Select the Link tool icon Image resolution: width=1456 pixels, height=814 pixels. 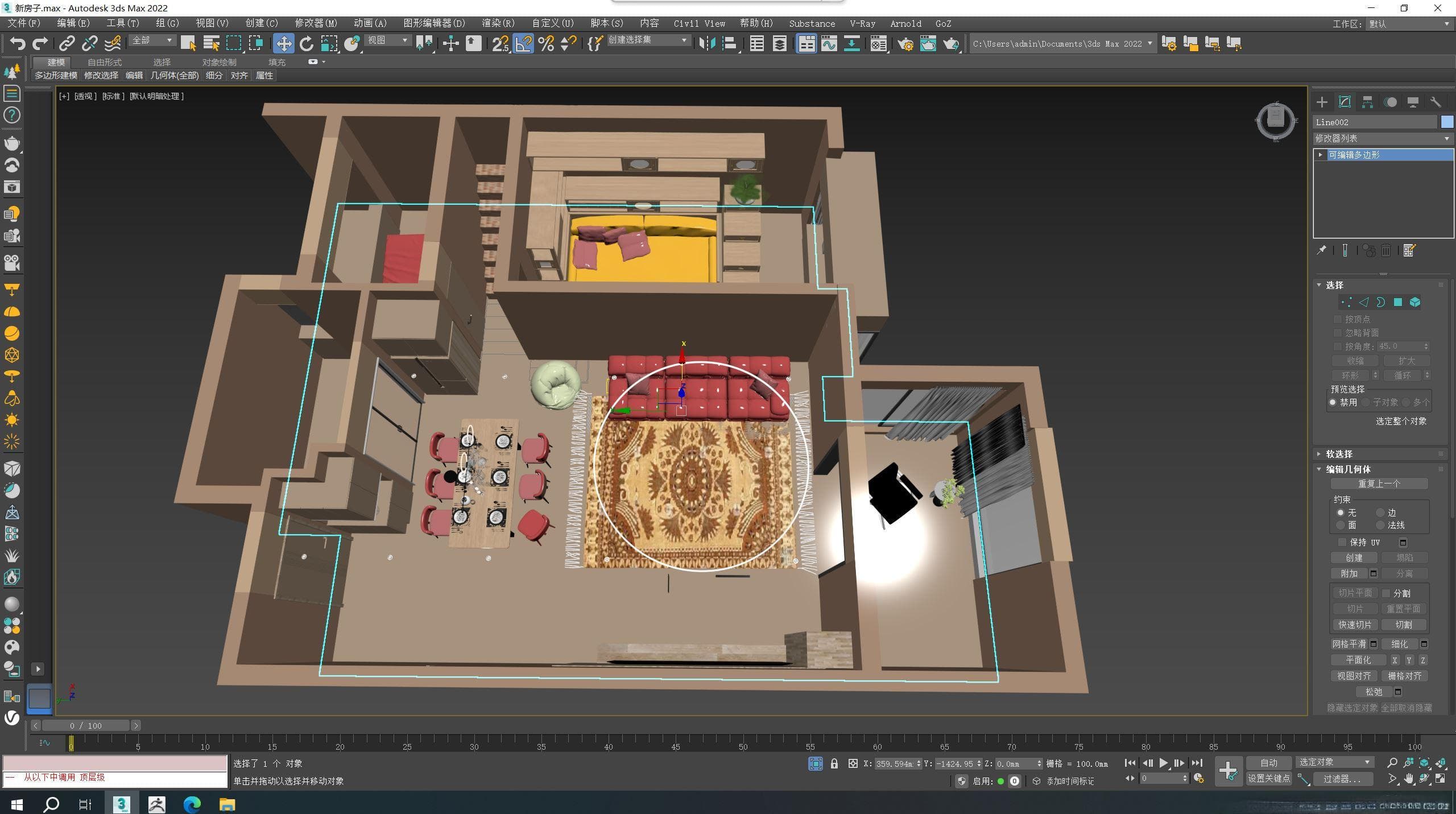click(67, 43)
